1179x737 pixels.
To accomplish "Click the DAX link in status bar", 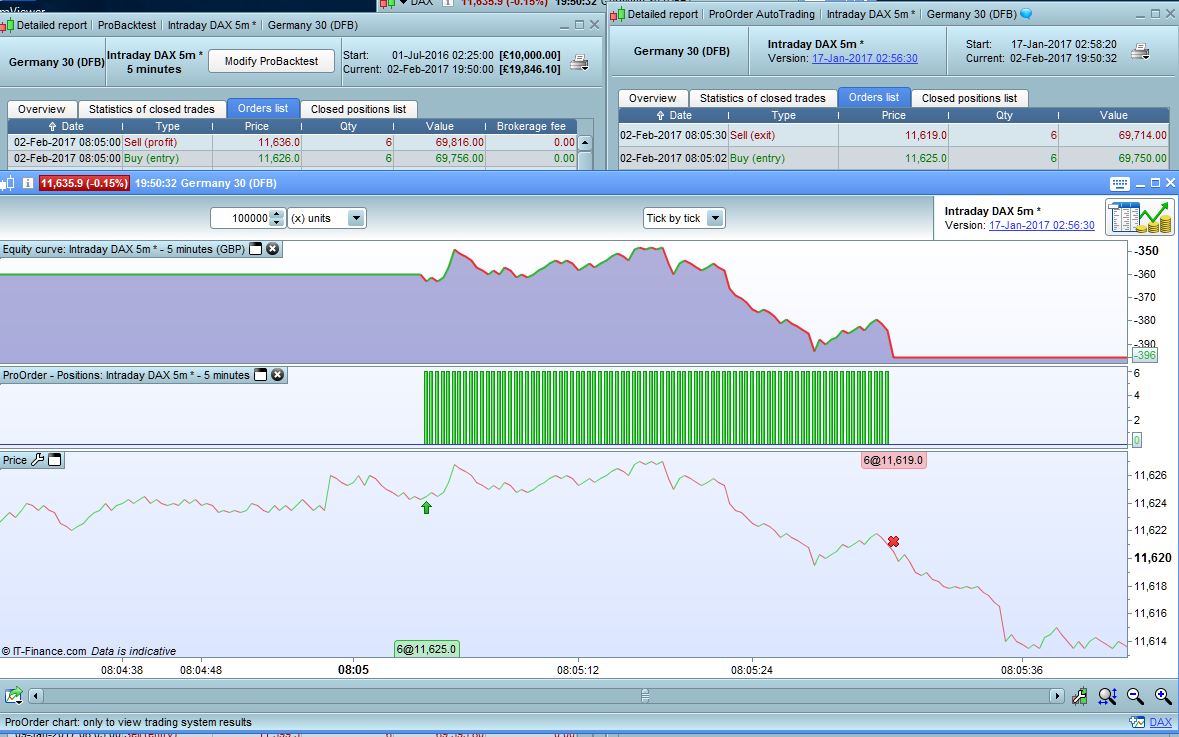I will pyautogui.click(x=1160, y=723).
